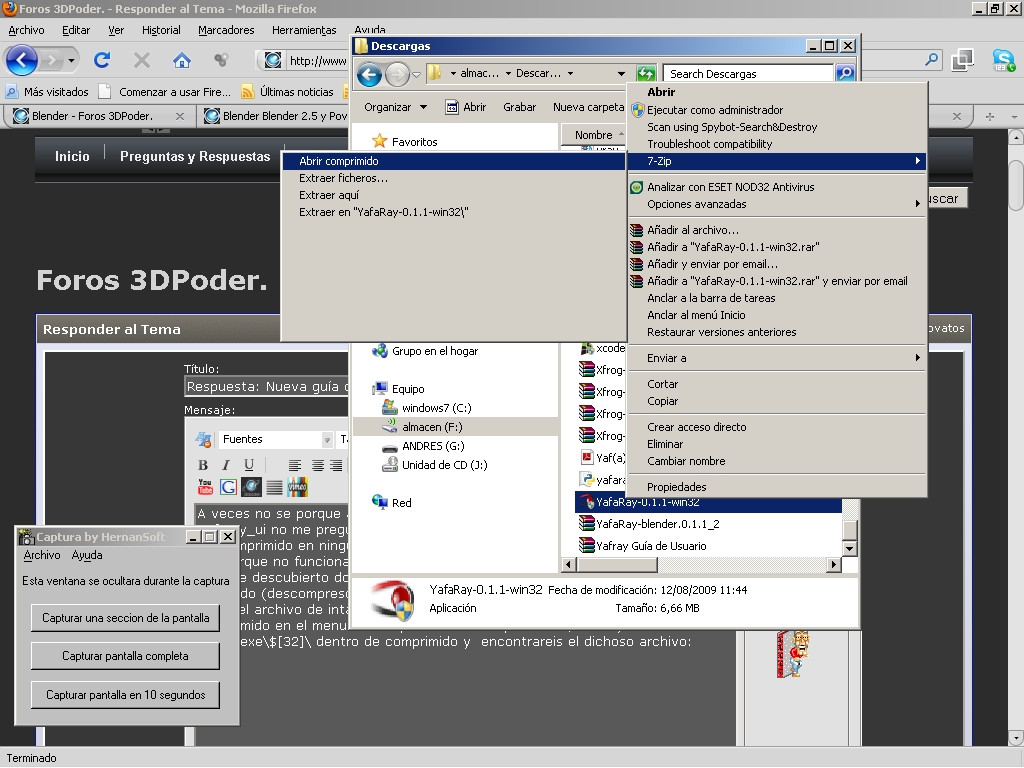
Task: Click Abrir button in Descargas toolbar
Action: (466, 107)
